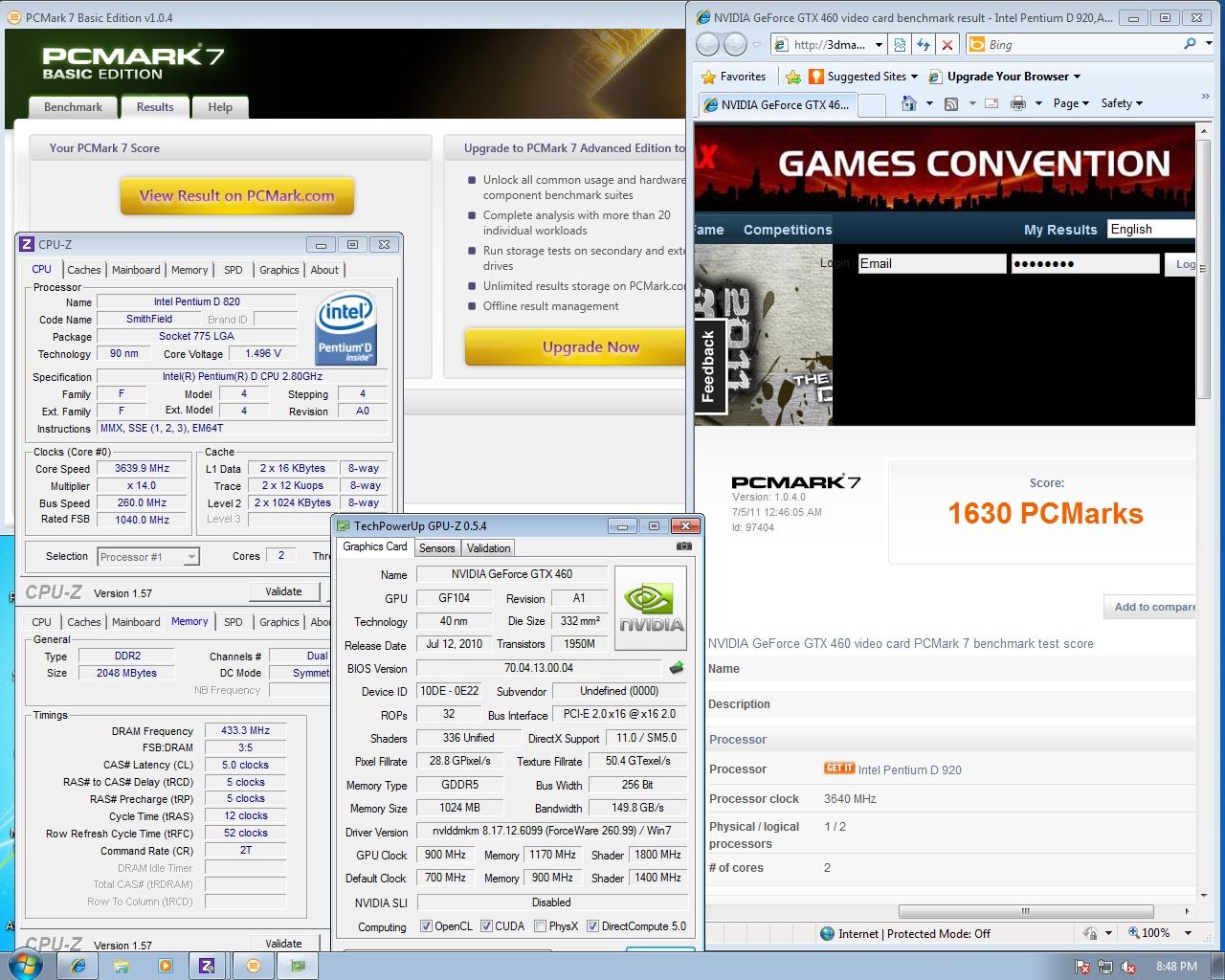Viewport: 1225px width, 980px height.
Task: Click the GPU-Z BIOS save chip icon
Action: tap(677, 668)
